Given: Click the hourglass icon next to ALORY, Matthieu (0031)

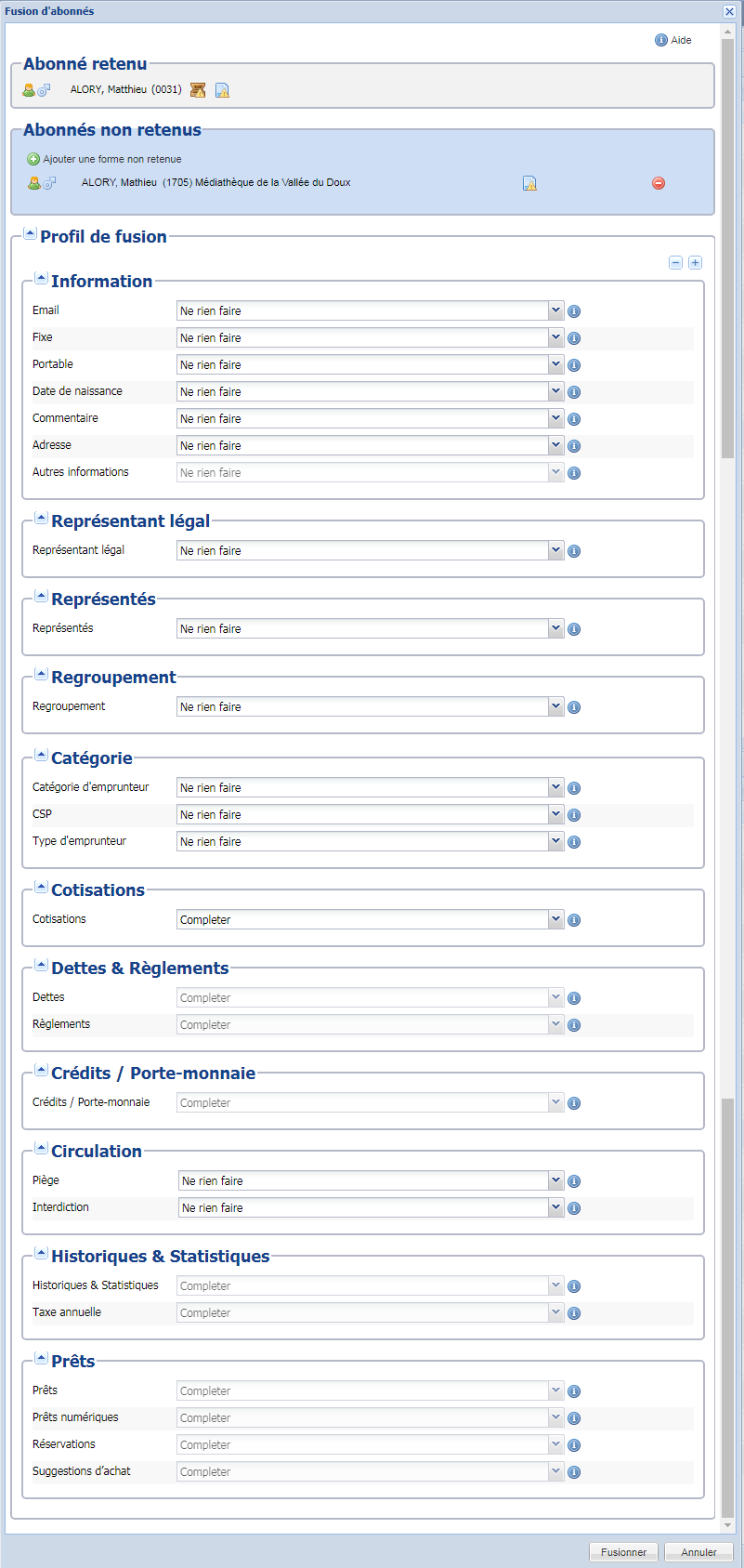Looking at the screenshot, I should pyautogui.click(x=198, y=90).
